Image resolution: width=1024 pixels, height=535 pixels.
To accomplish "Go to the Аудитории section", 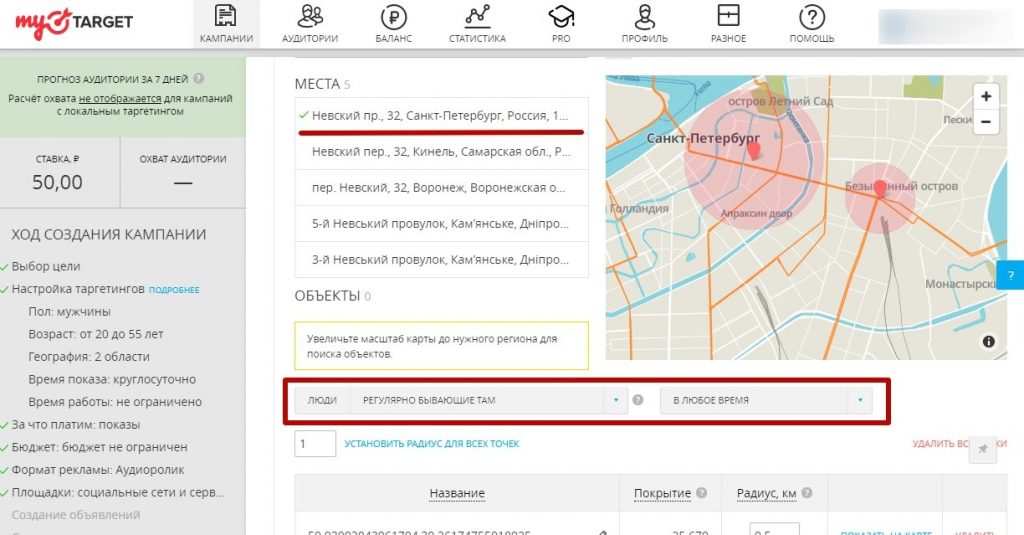I will [310, 24].
